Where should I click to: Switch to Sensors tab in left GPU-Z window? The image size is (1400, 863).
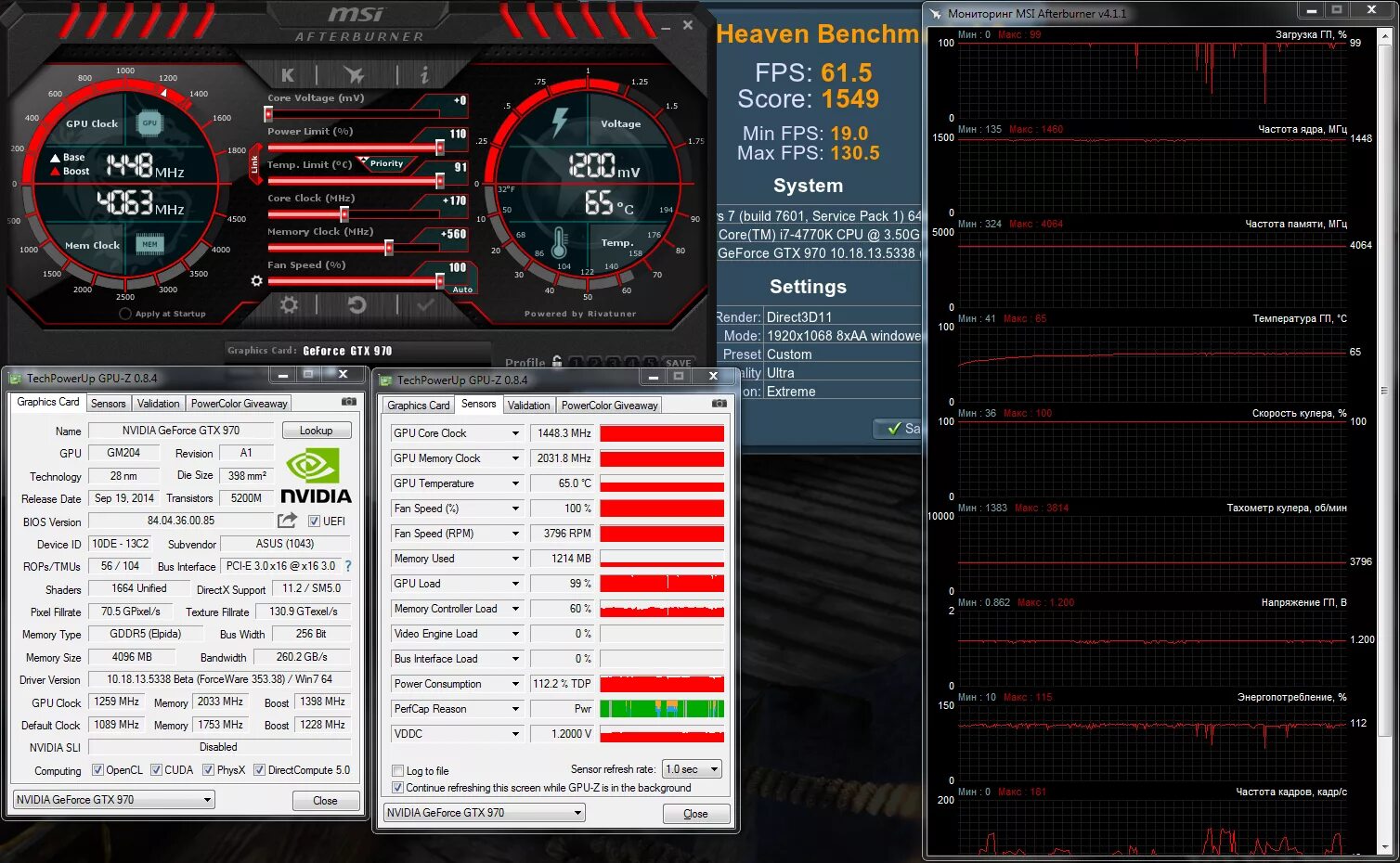click(108, 404)
